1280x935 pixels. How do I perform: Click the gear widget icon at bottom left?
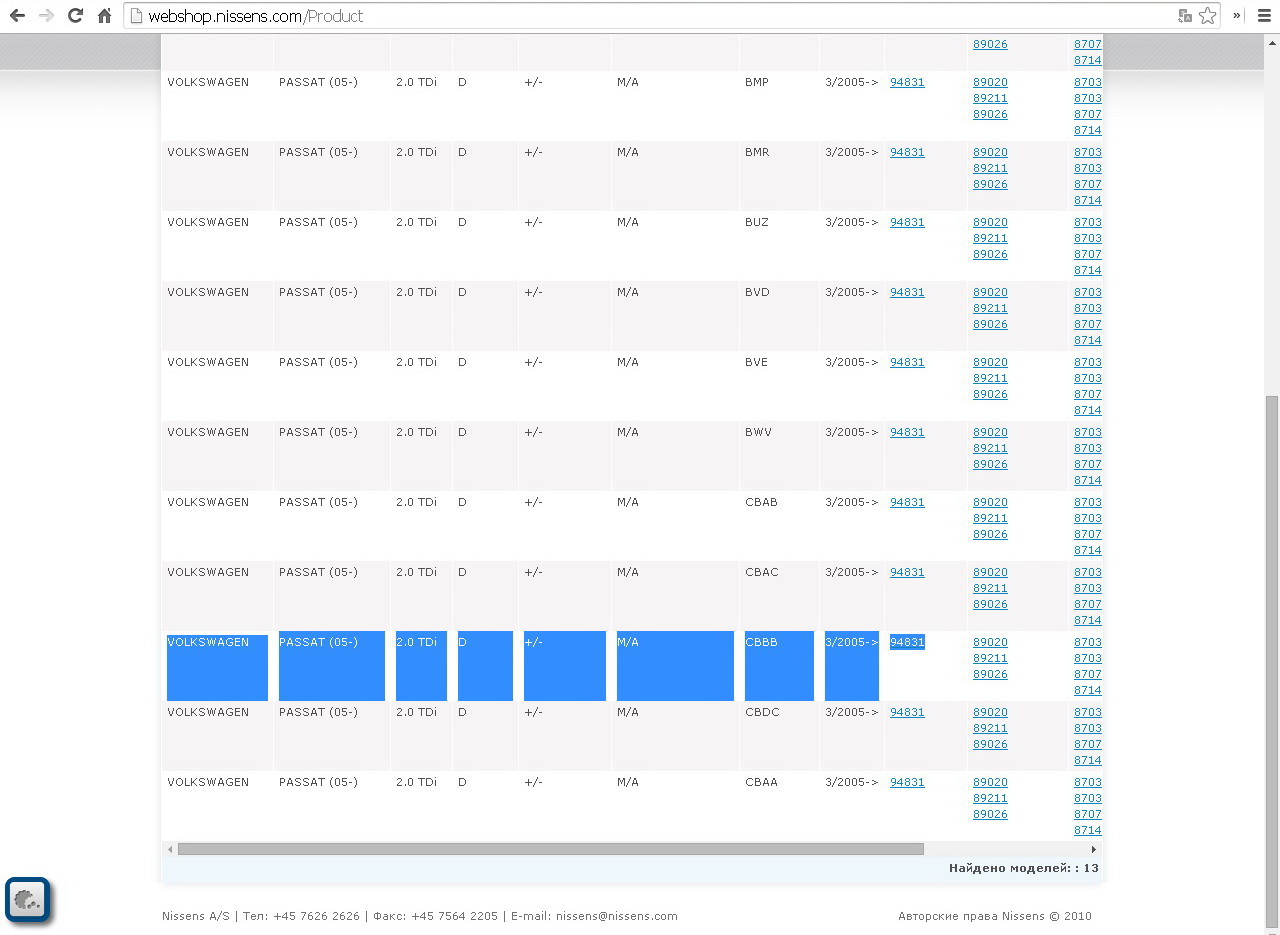coord(27,899)
